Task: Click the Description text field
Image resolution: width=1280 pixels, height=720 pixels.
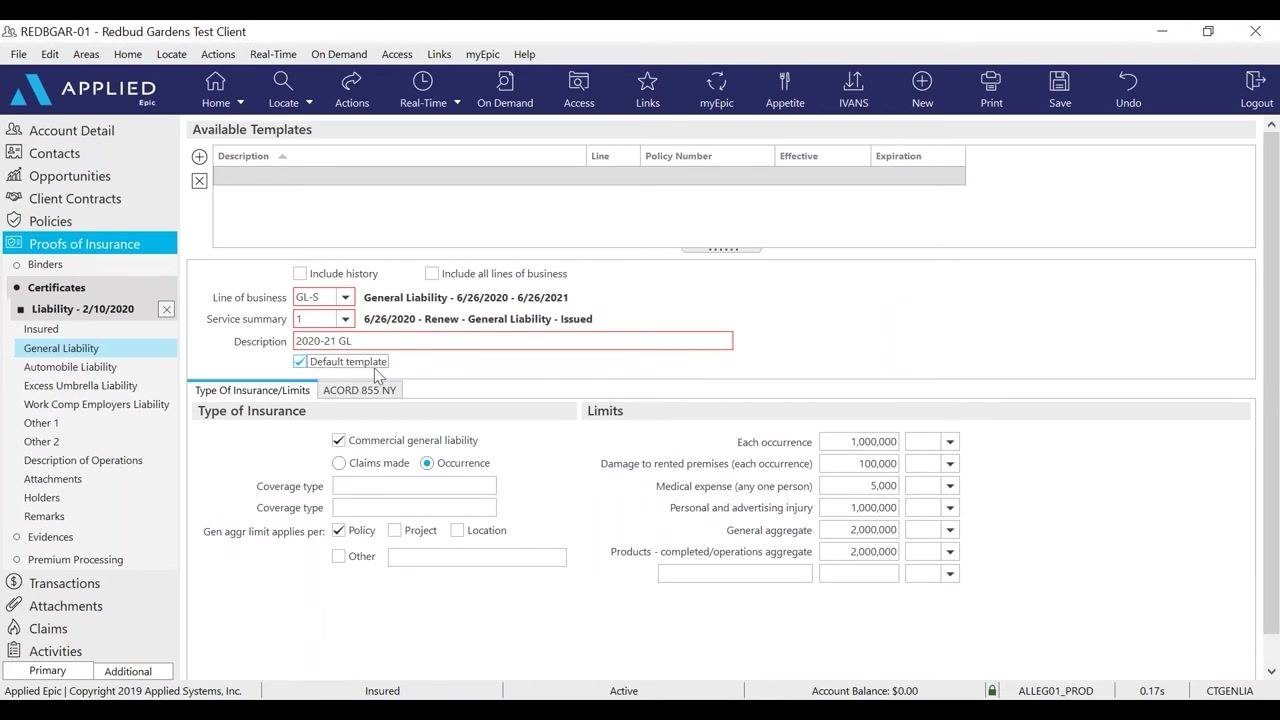Action: (513, 341)
